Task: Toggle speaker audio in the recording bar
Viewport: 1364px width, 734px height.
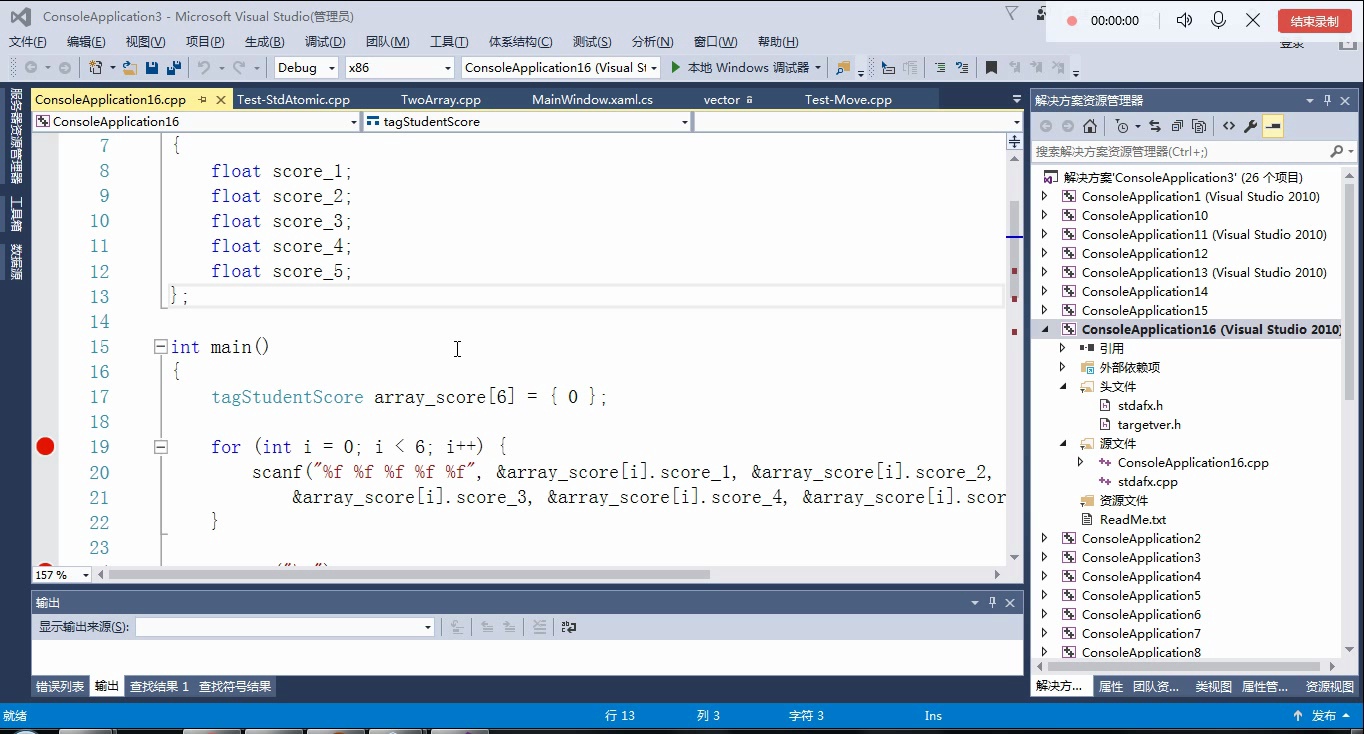Action: pyautogui.click(x=1185, y=20)
